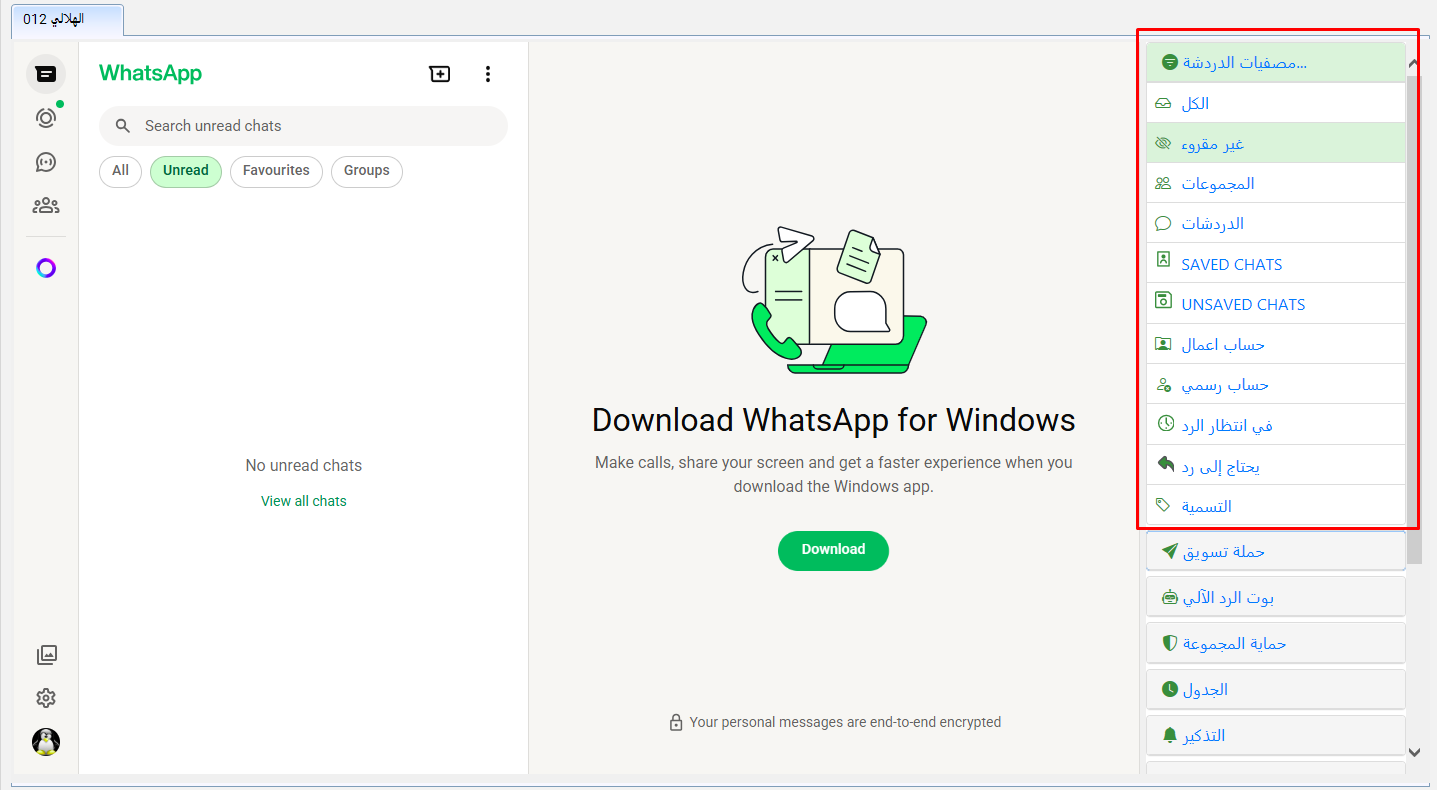Open the Channels icon in sidebar
Screen dimensions: 1437x790
coord(45,162)
